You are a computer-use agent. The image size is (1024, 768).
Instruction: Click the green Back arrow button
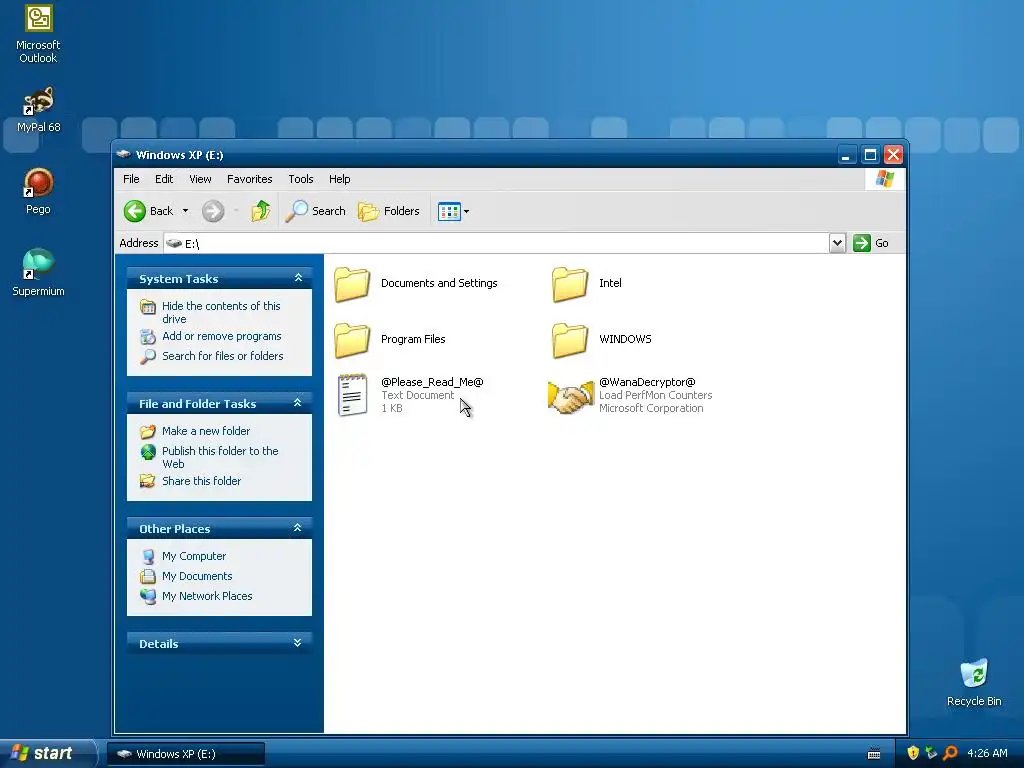[135, 211]
